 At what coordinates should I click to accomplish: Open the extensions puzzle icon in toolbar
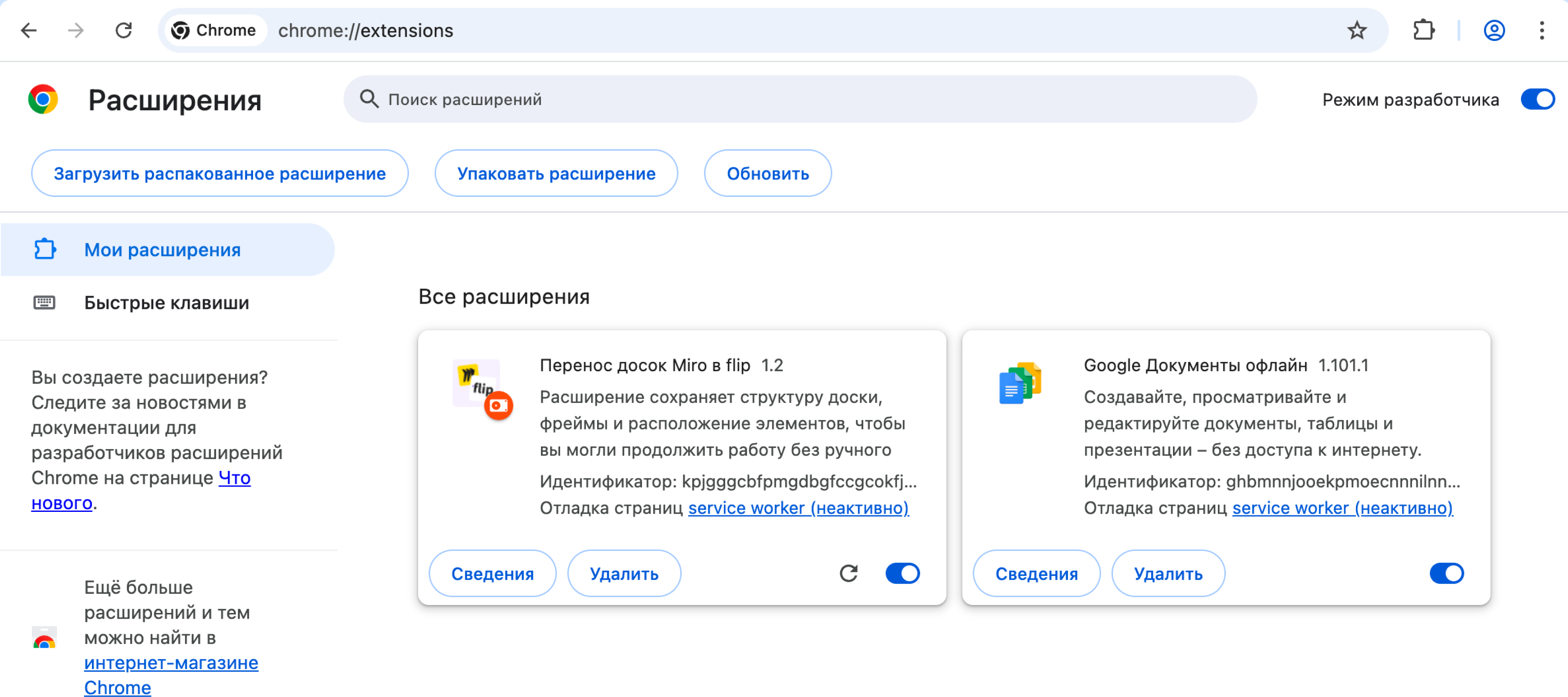pos(1424,30)
